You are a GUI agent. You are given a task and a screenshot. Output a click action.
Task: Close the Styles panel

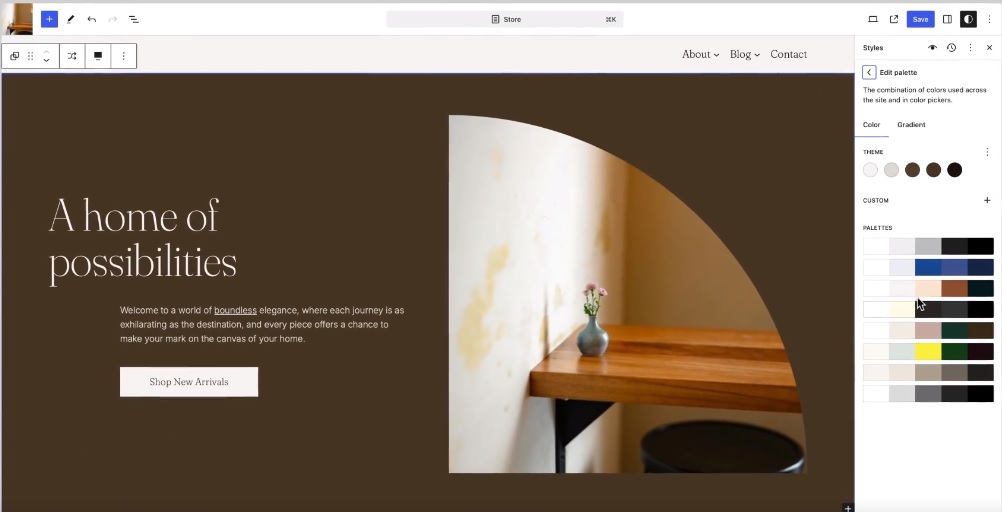pyautogui.click(x=989, y=48)
